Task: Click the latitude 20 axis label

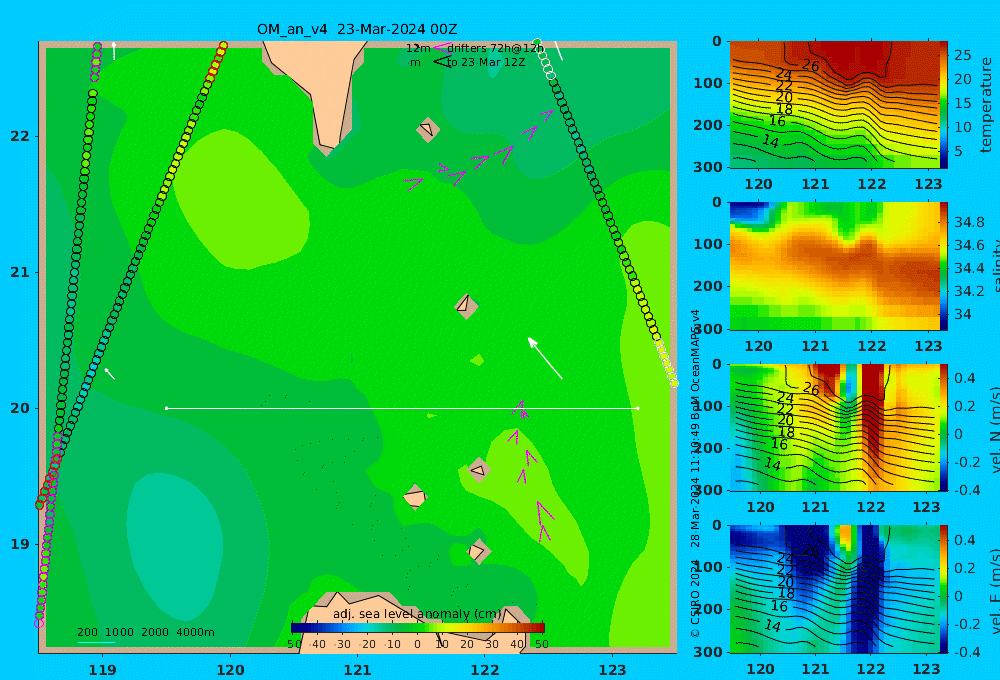Action: coord(20,408)
